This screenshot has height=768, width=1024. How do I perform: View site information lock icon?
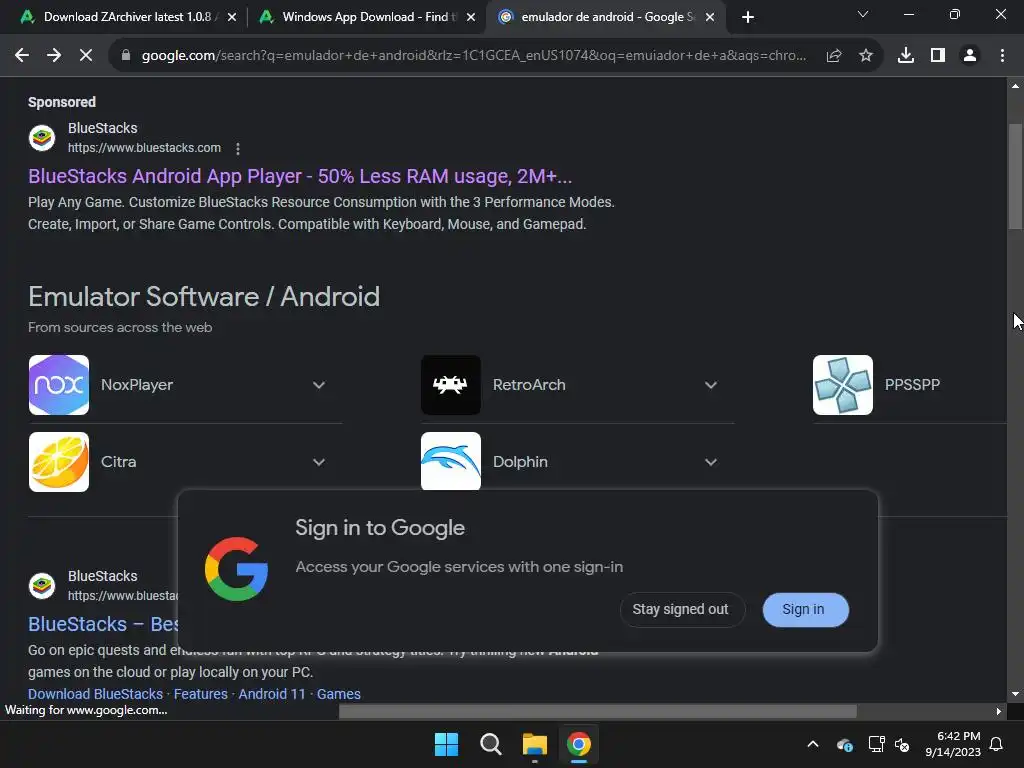pyautogui.click(x=126, y=56)
